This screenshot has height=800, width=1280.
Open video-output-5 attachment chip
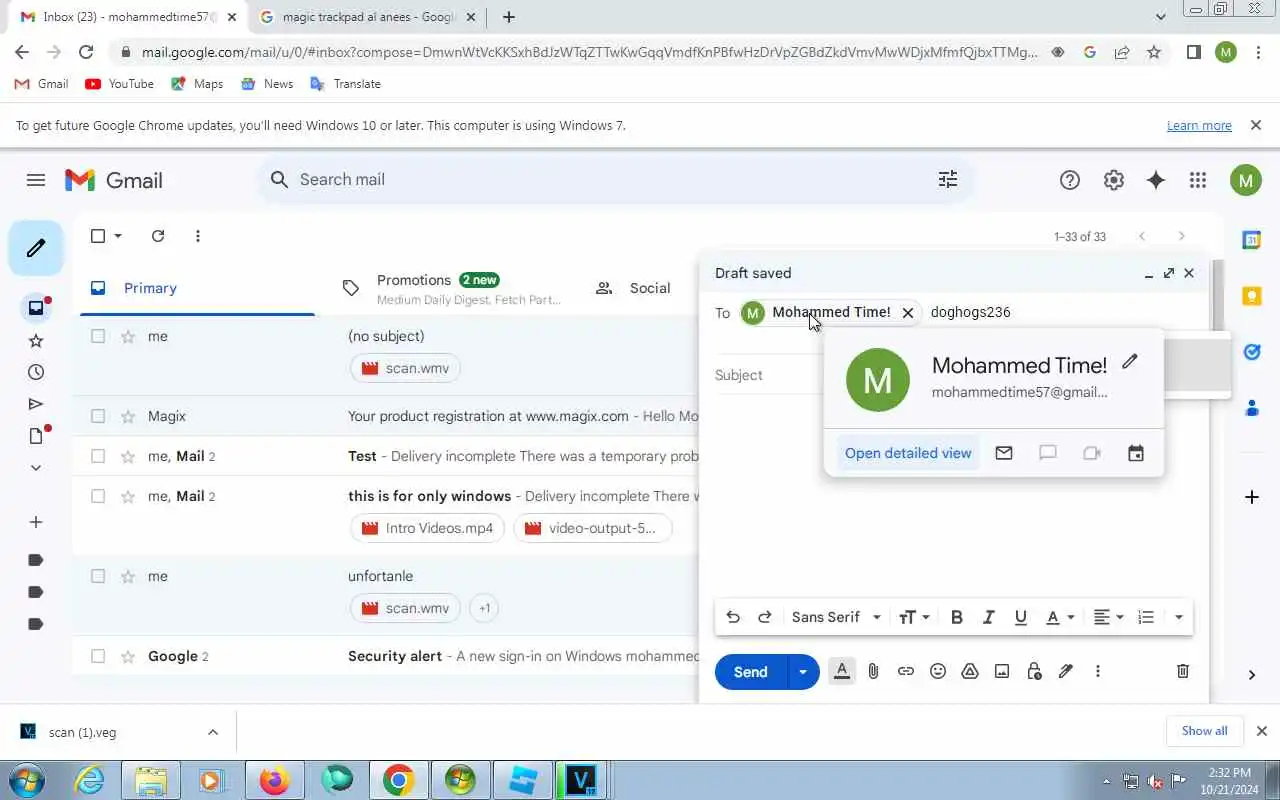[592, 528]
